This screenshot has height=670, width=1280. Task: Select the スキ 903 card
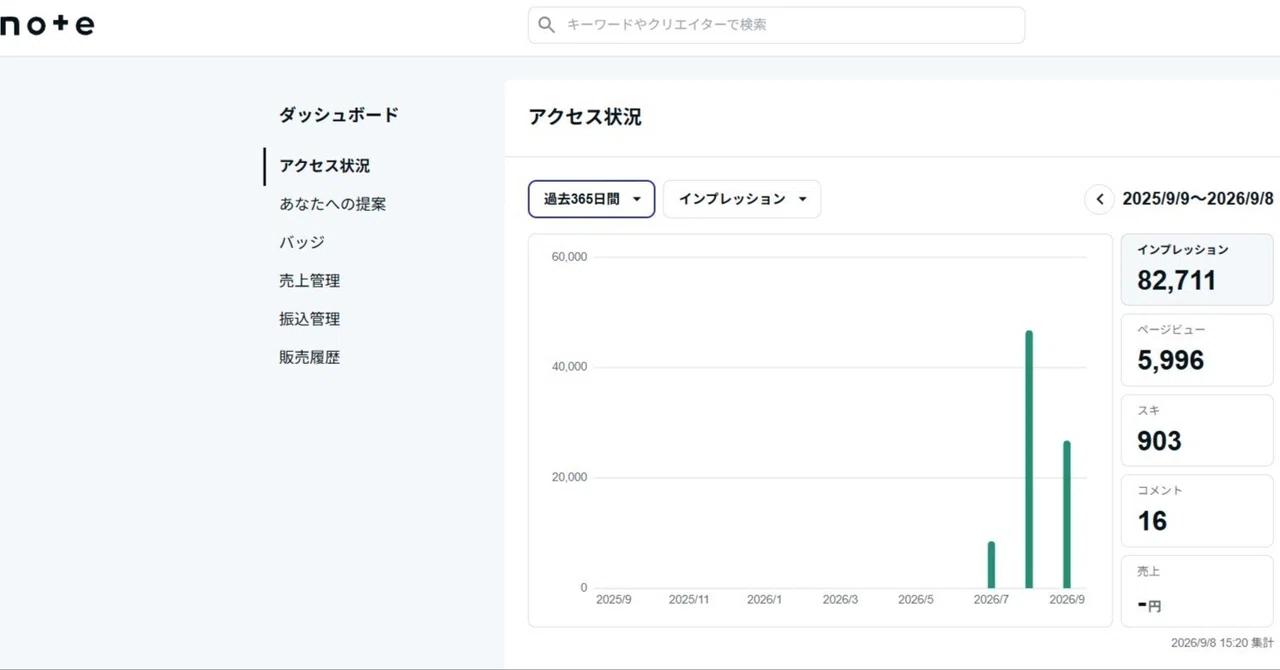(x=1197, y=430)
